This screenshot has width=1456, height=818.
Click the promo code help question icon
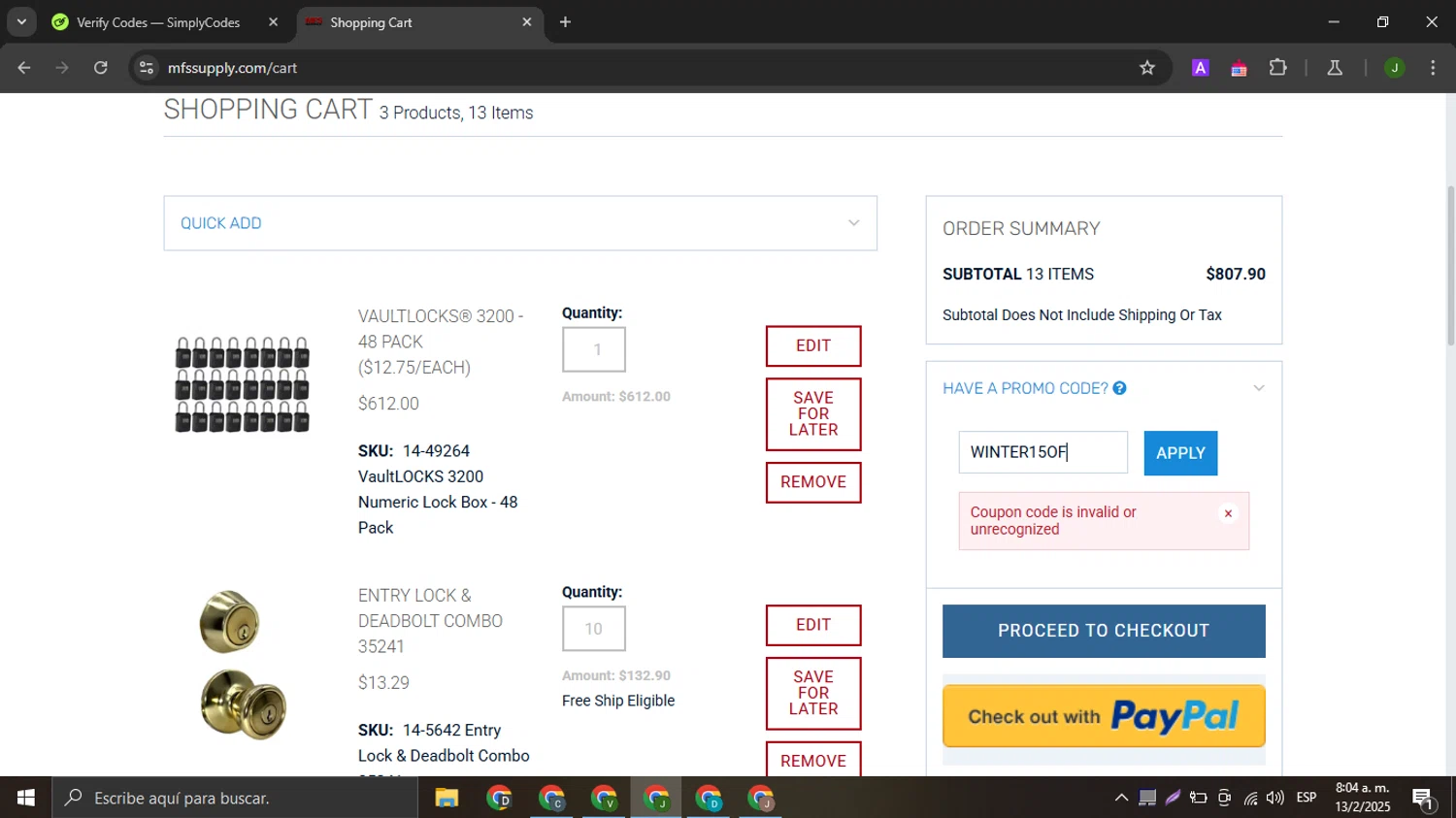click(x=1119, y=388)
